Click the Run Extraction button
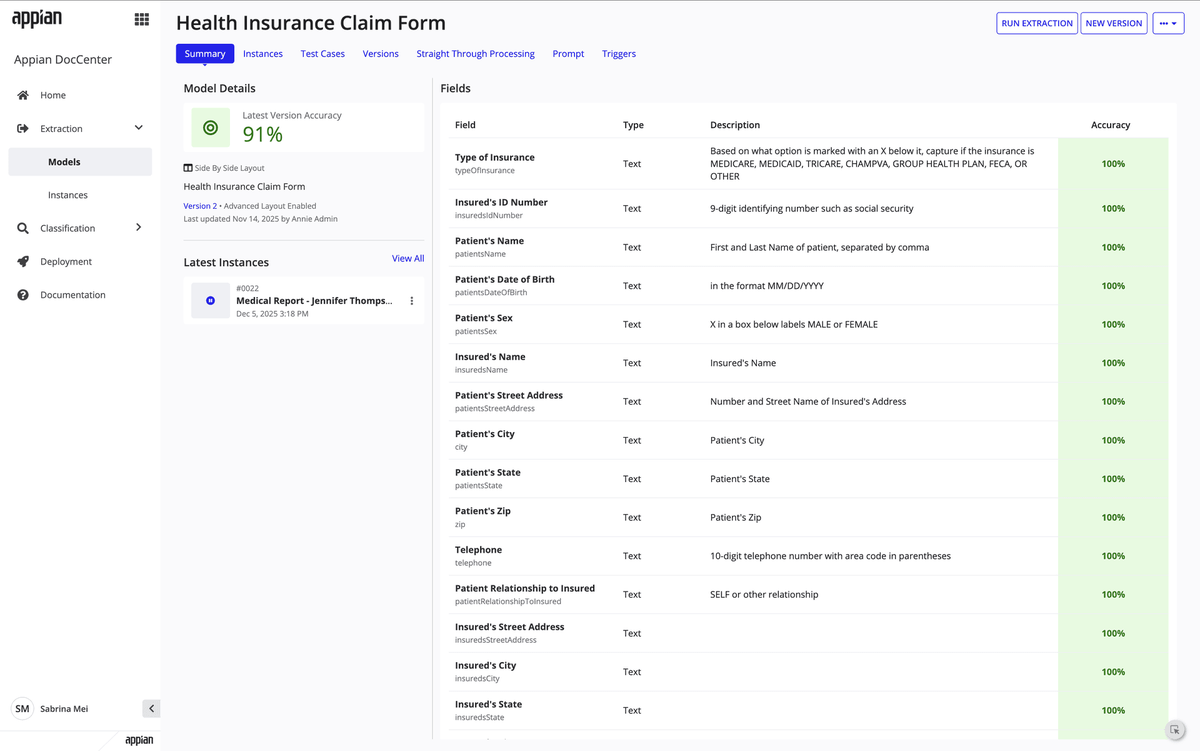This screenshot has height=751, width=1200. (1037, 23)
